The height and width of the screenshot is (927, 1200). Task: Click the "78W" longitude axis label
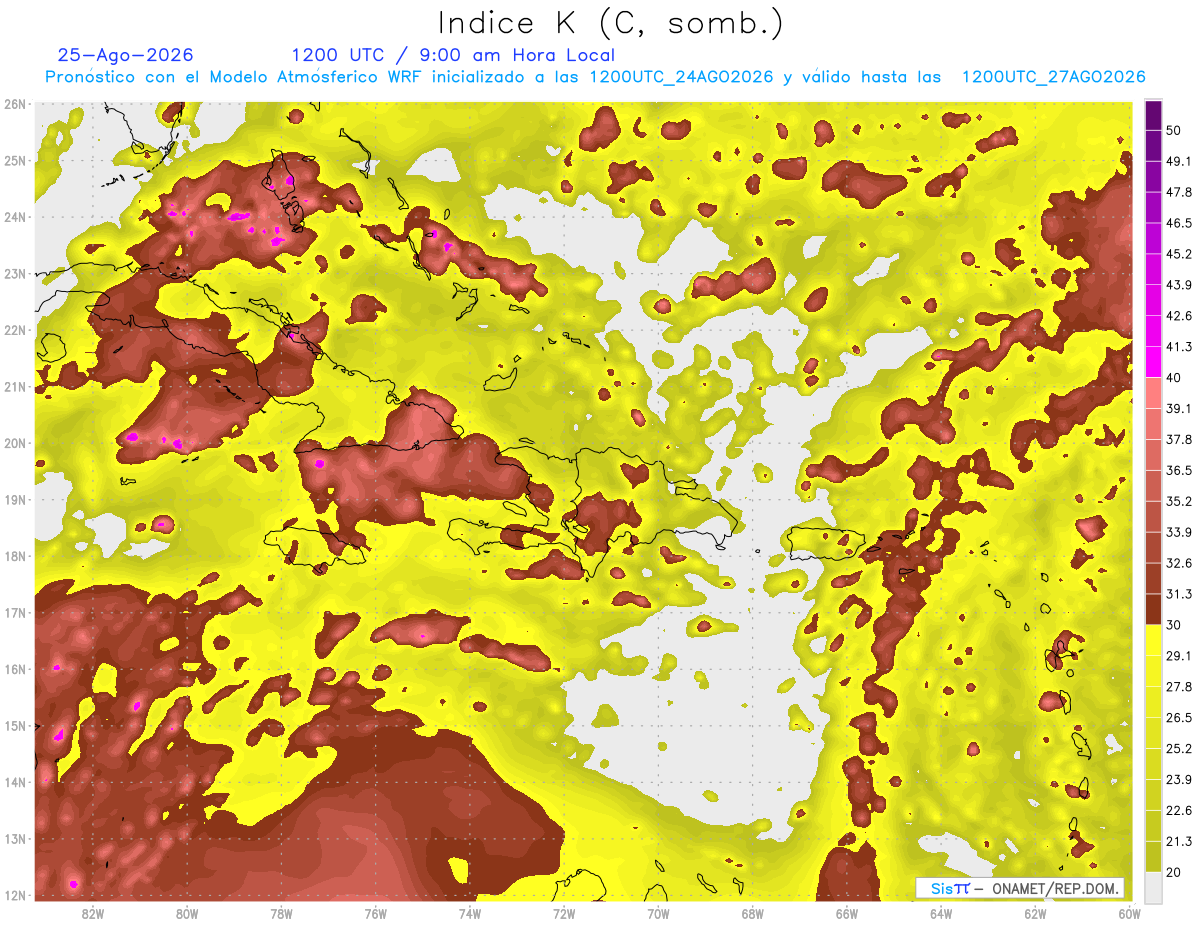(x=281, y=914)
